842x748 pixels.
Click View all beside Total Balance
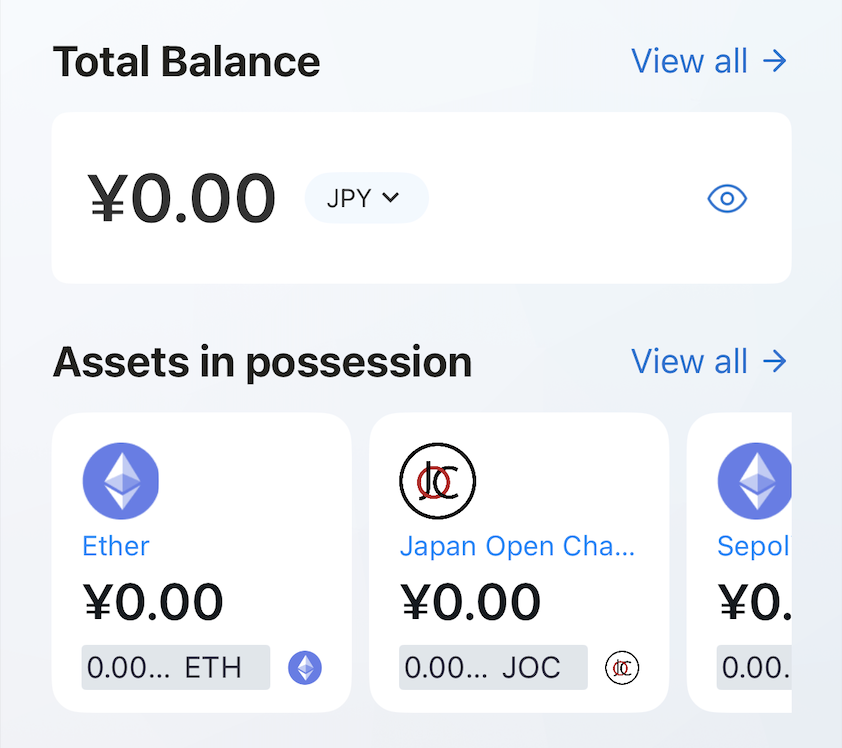click(709, 61)
